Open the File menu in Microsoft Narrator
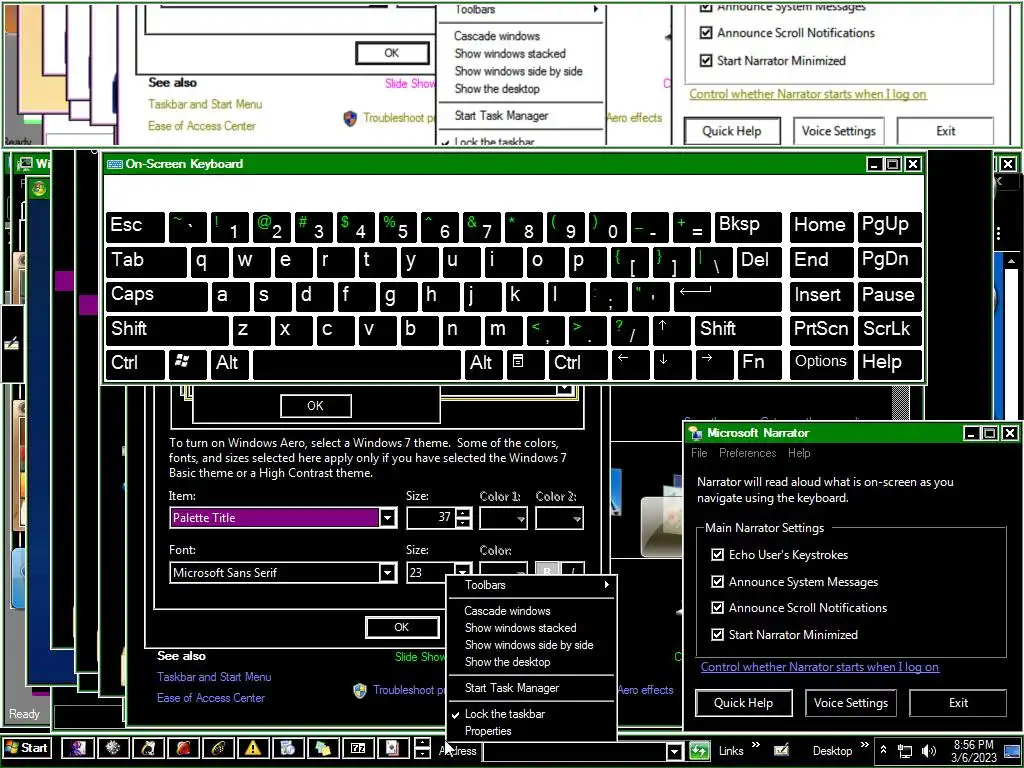This screenshot has width=1024, height=768. coord(699,453)
